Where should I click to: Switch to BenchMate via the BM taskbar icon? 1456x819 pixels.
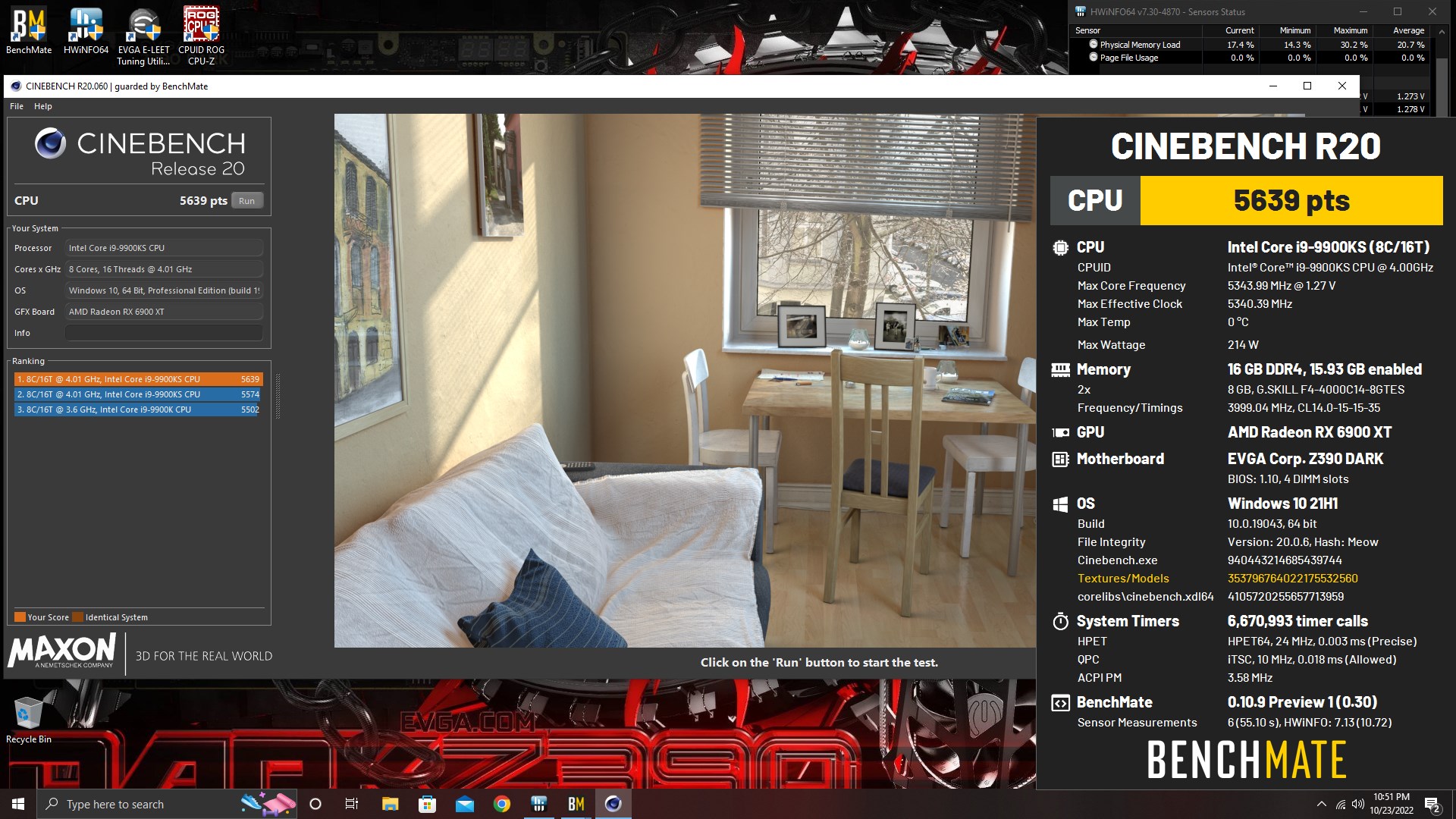tap(576, 804)
